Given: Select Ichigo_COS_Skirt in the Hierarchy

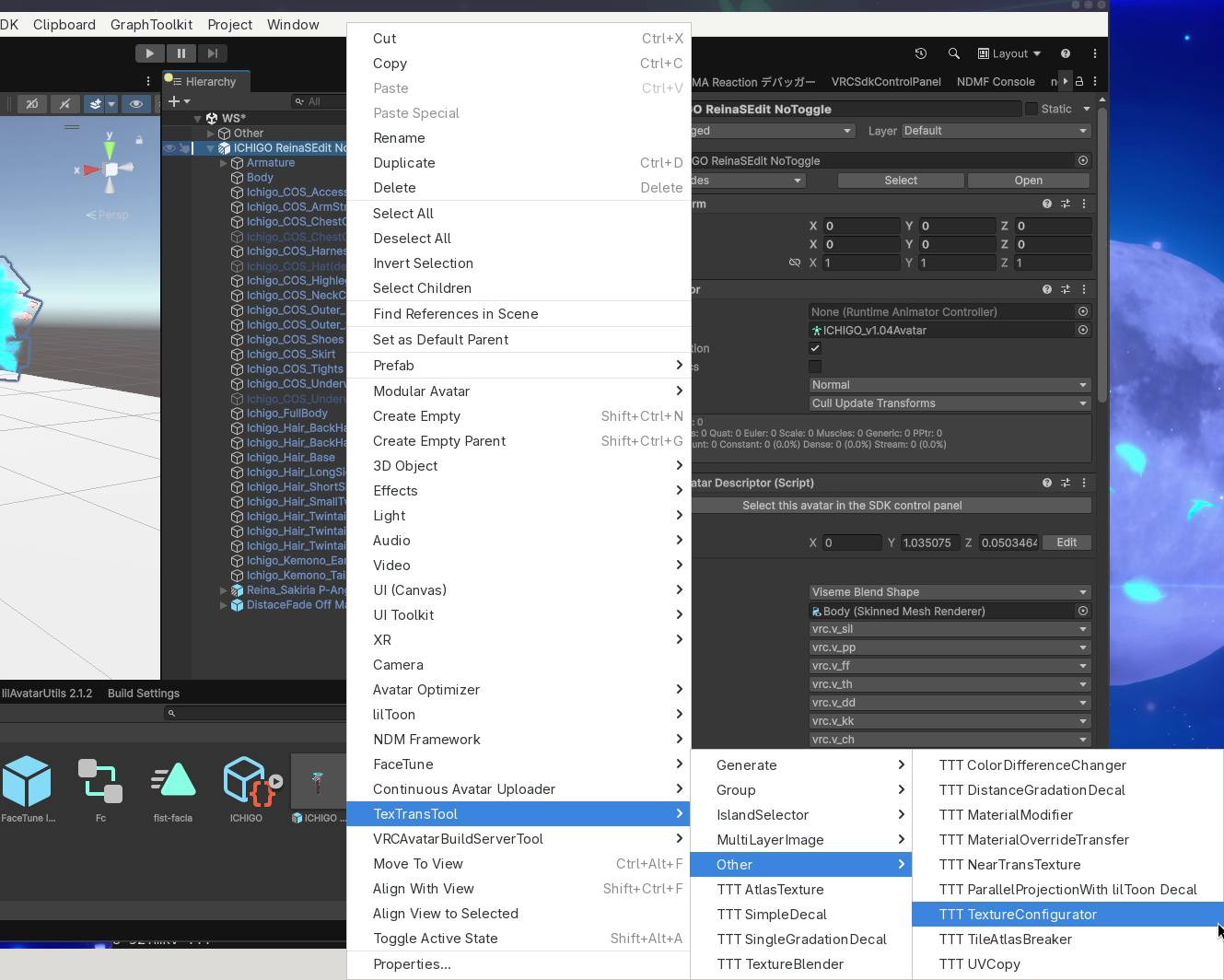Looking at the screenshot, I should click(291, 355).
